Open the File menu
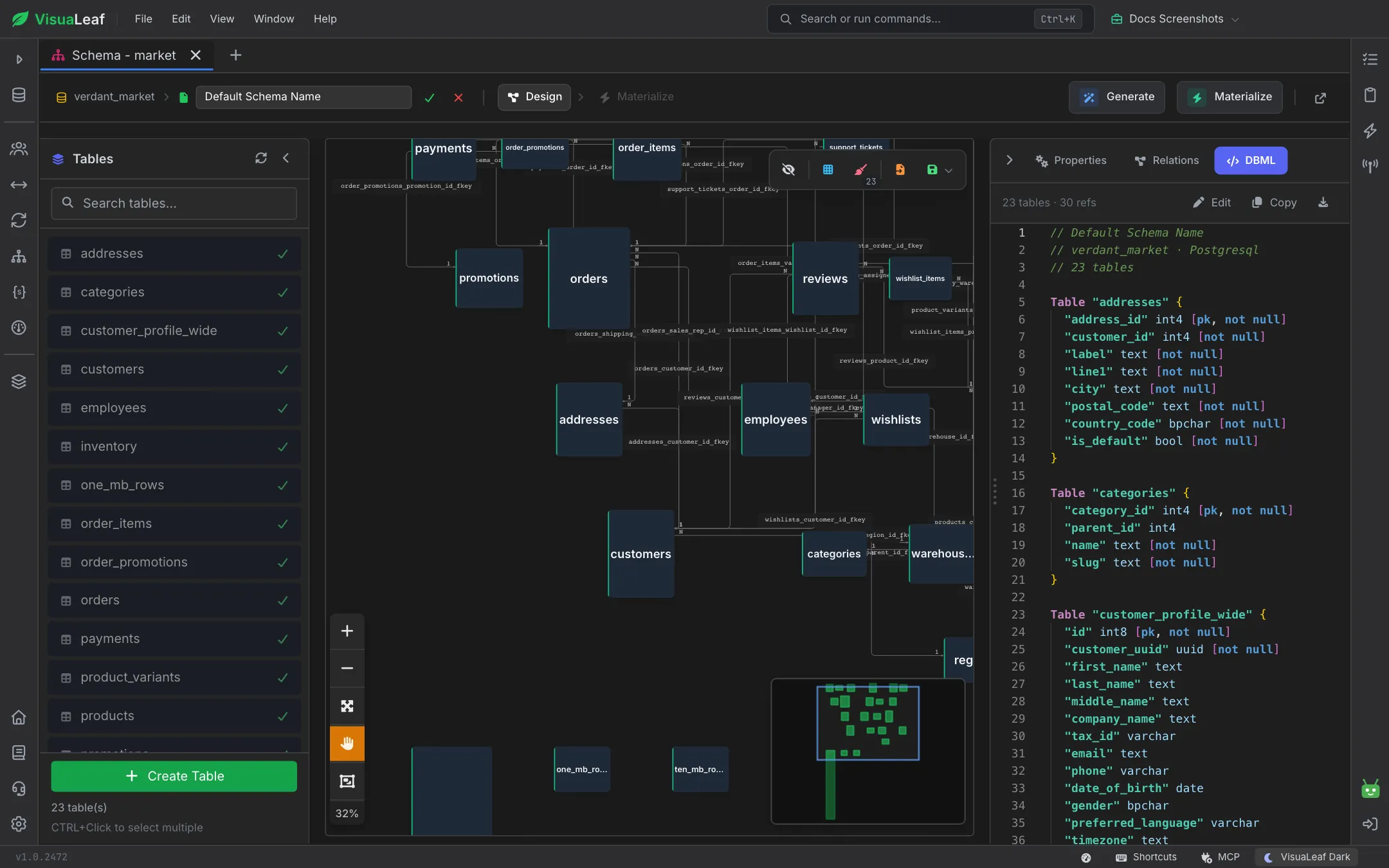 [x=143, y=19]
